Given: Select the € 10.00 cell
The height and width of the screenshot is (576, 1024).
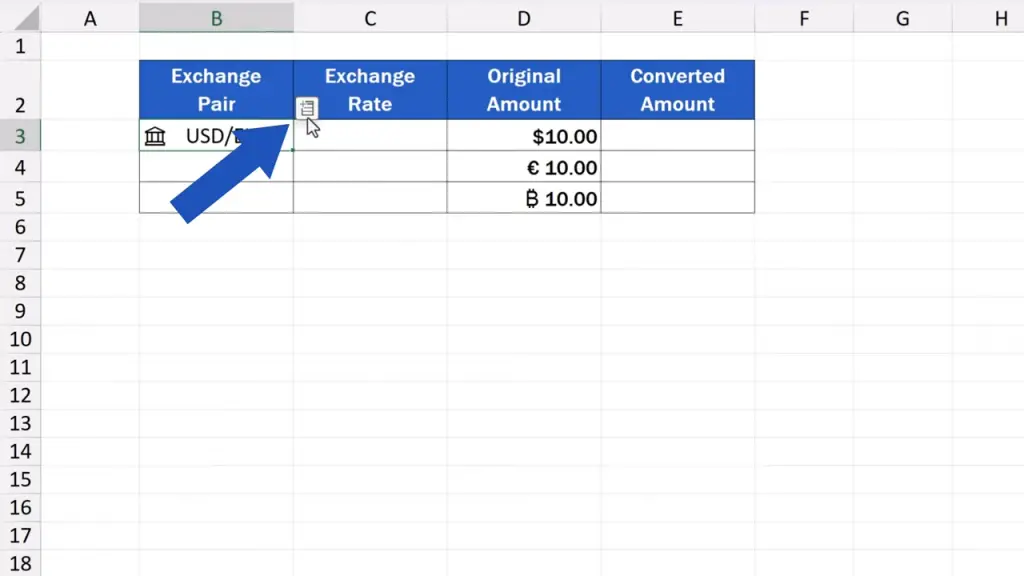Looking at the screenshot, I should pyautogui.click(x=524, y=167).
